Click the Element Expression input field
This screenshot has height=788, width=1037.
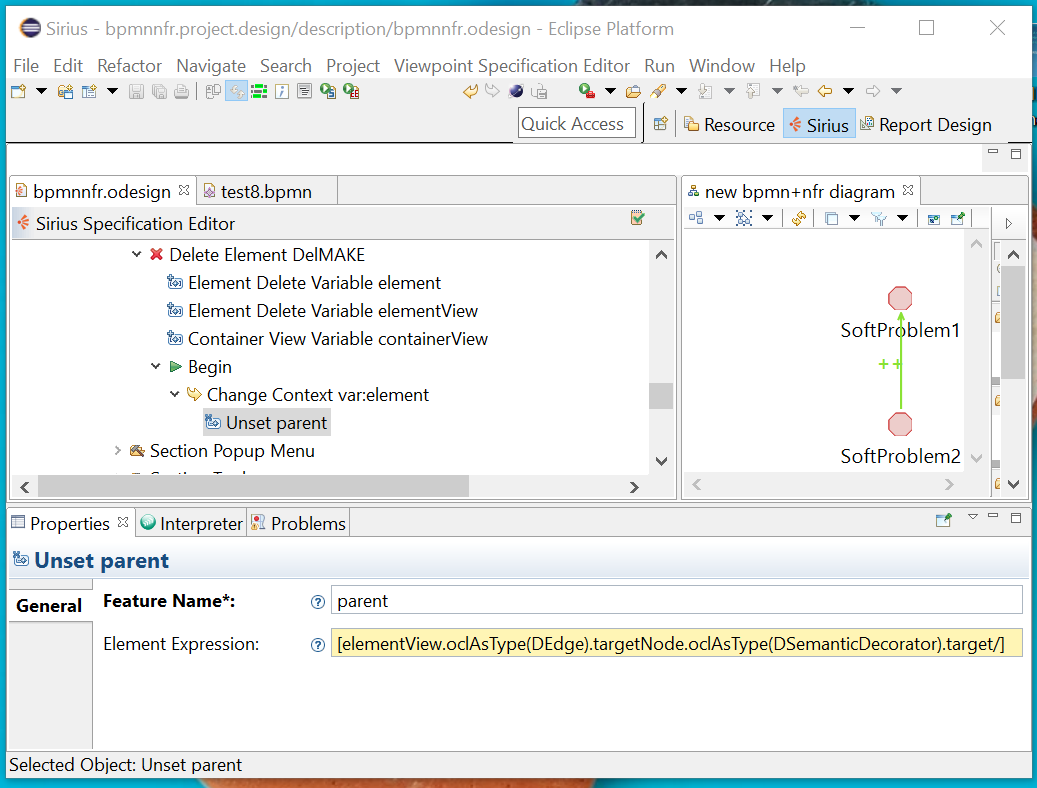click(677, 644)
